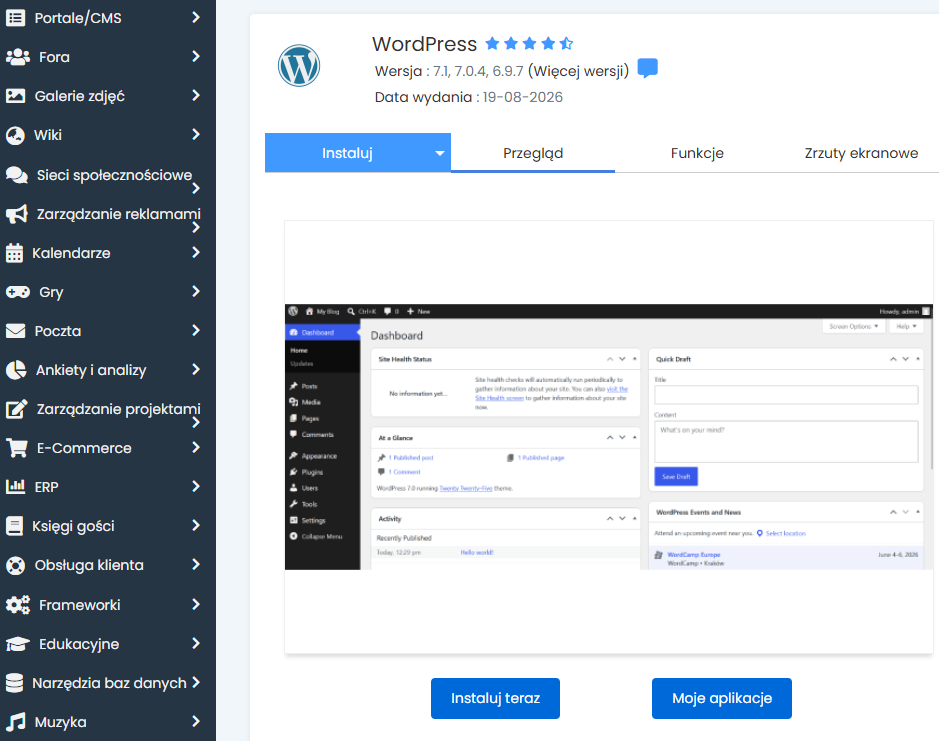The image size is (939, 741).
Task: Open the Zrzuty ekranowe tab
Action: [861, 153]
